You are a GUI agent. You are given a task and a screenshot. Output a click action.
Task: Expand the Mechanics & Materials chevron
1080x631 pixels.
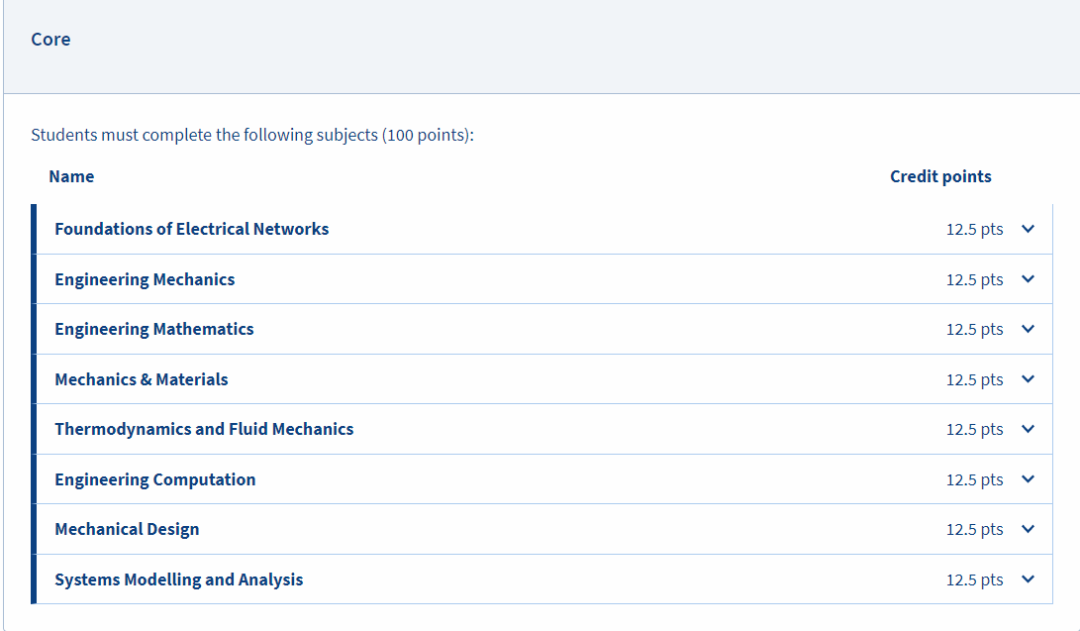coord(1028,379)
